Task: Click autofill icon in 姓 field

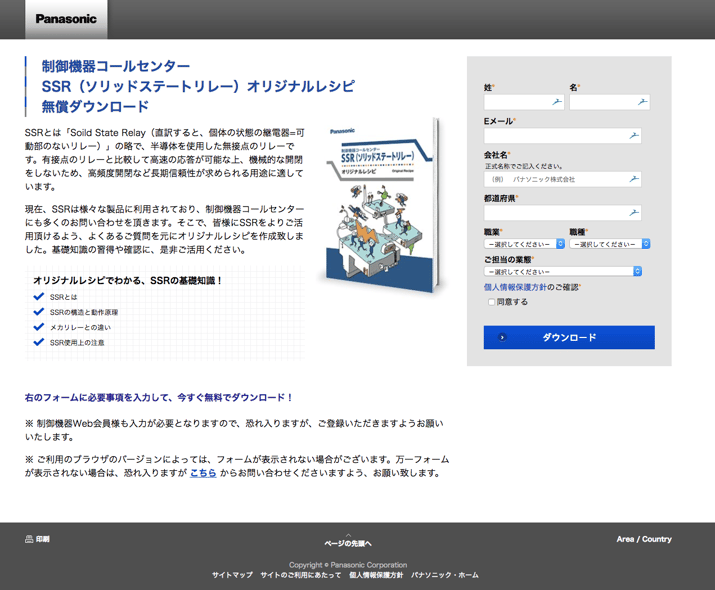Action: tap(556, 102)
